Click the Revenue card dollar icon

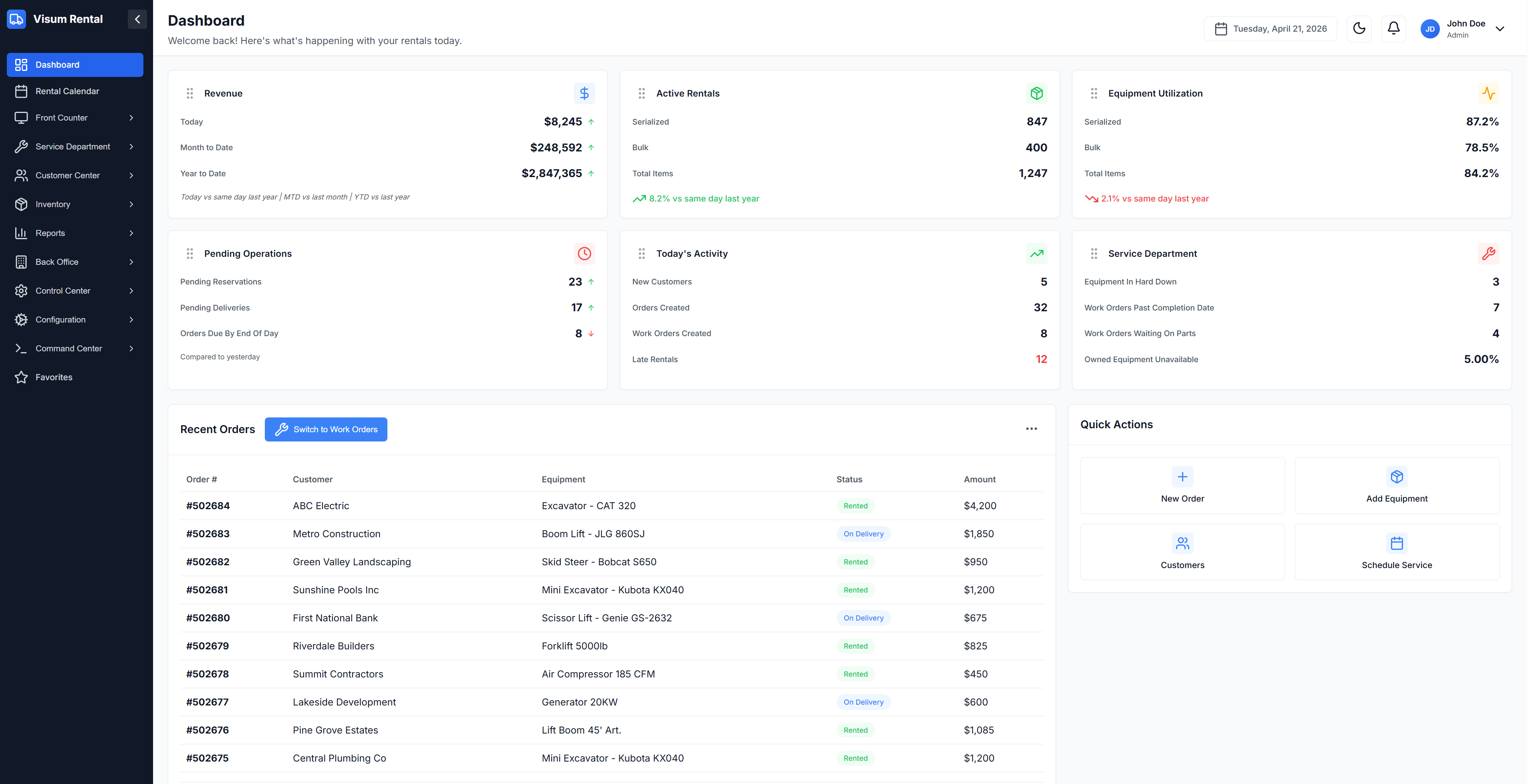tap(584, 93)
